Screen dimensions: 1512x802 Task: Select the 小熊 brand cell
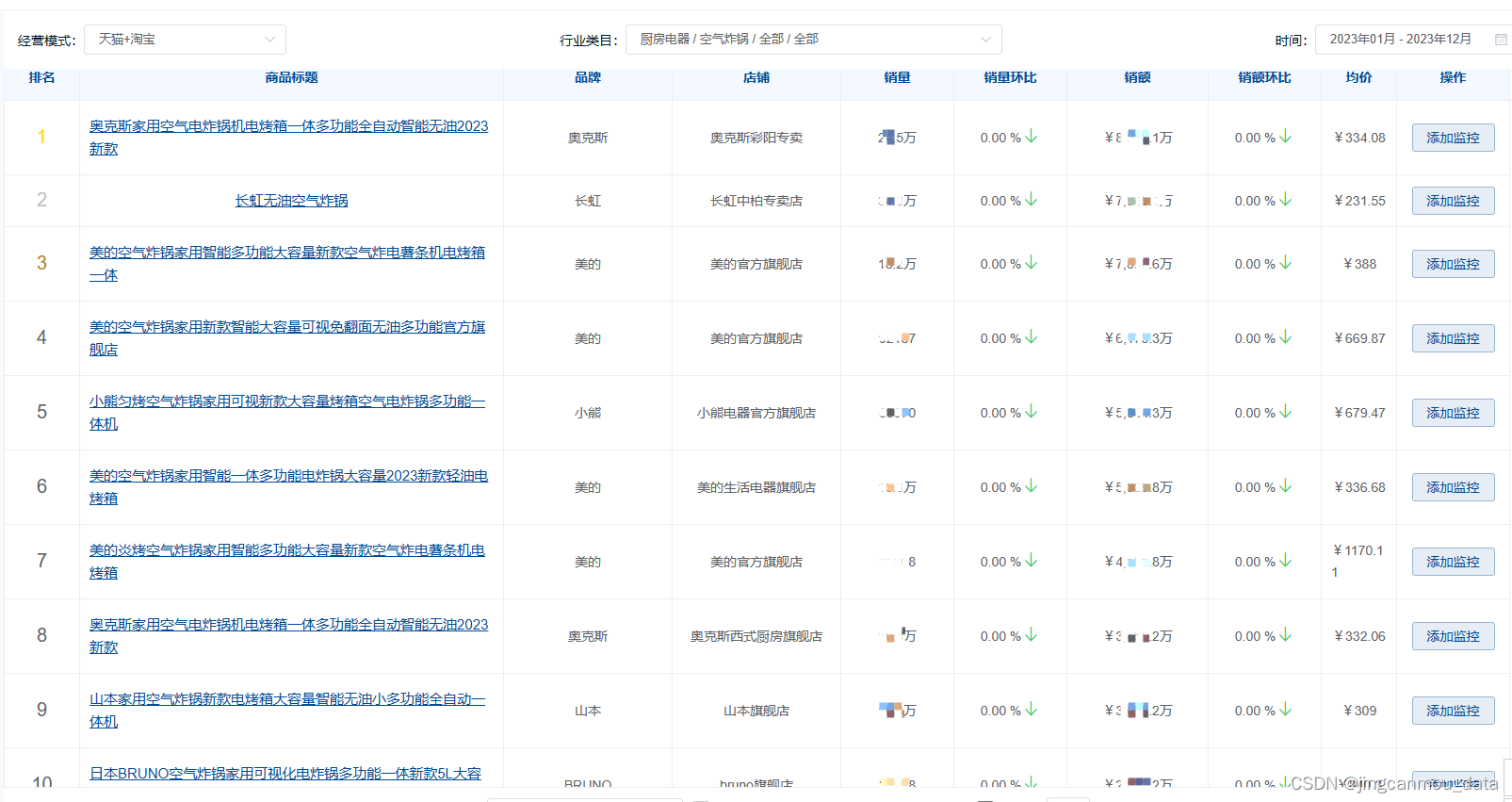[x=588, y=413]
